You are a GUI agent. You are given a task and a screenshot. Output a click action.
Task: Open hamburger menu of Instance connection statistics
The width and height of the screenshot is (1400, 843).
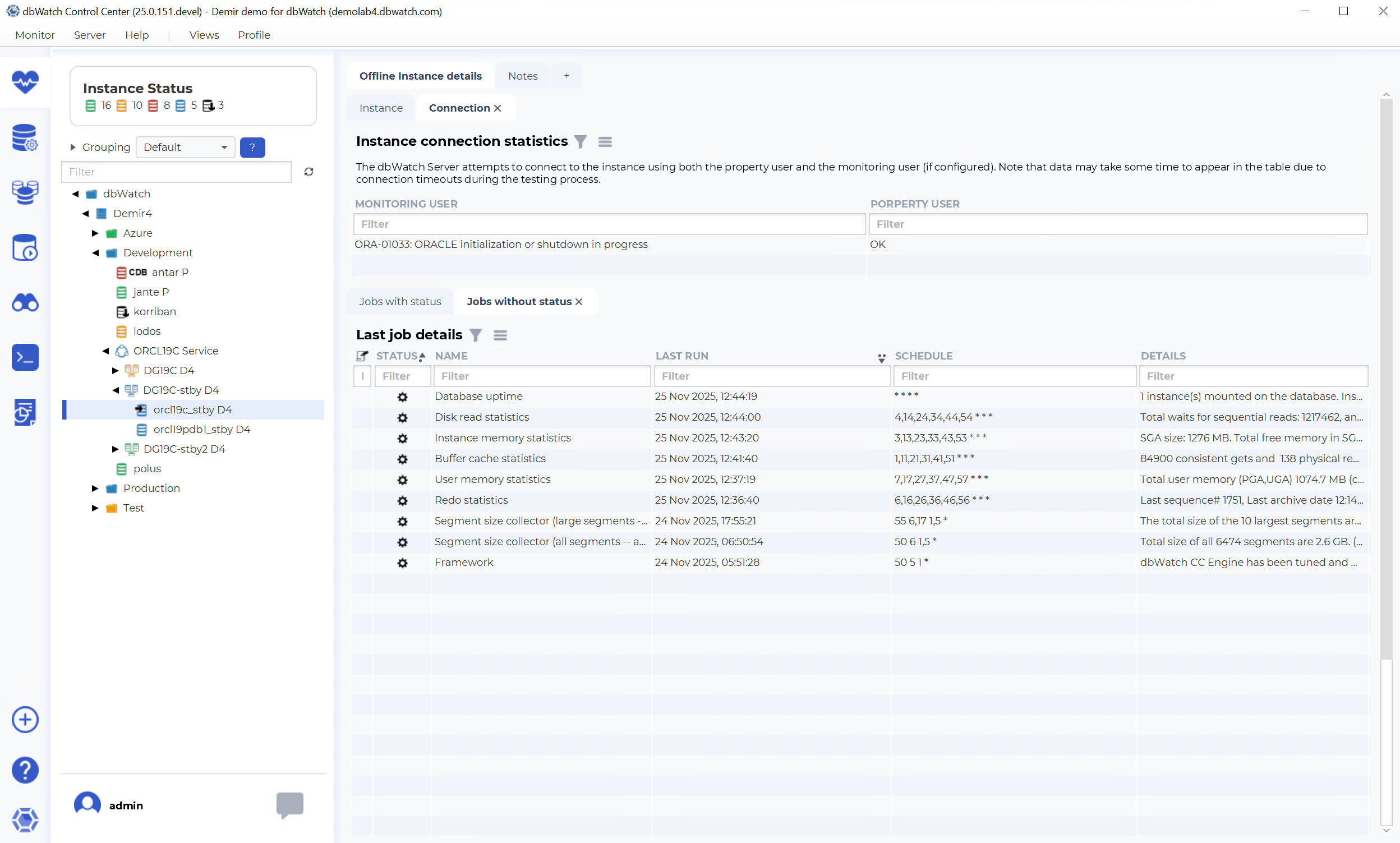(x=605, y=141)
